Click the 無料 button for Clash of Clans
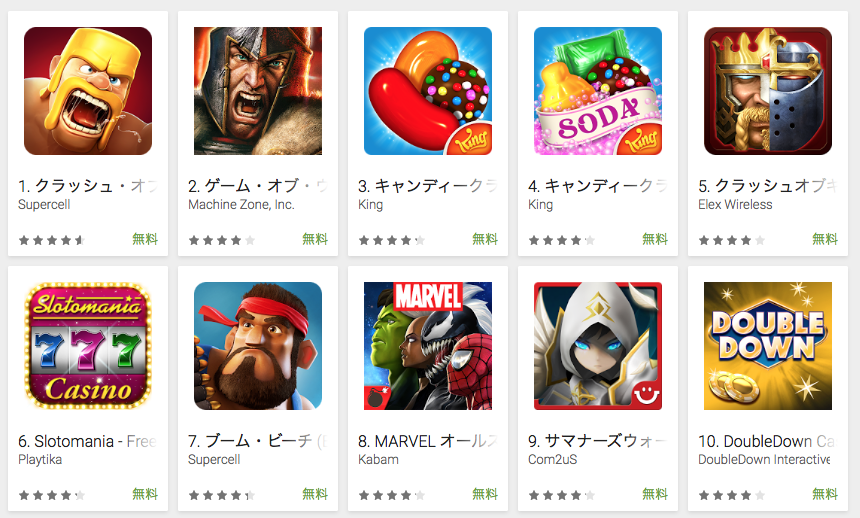The image size is (860, 518). [x=145, y=239]
